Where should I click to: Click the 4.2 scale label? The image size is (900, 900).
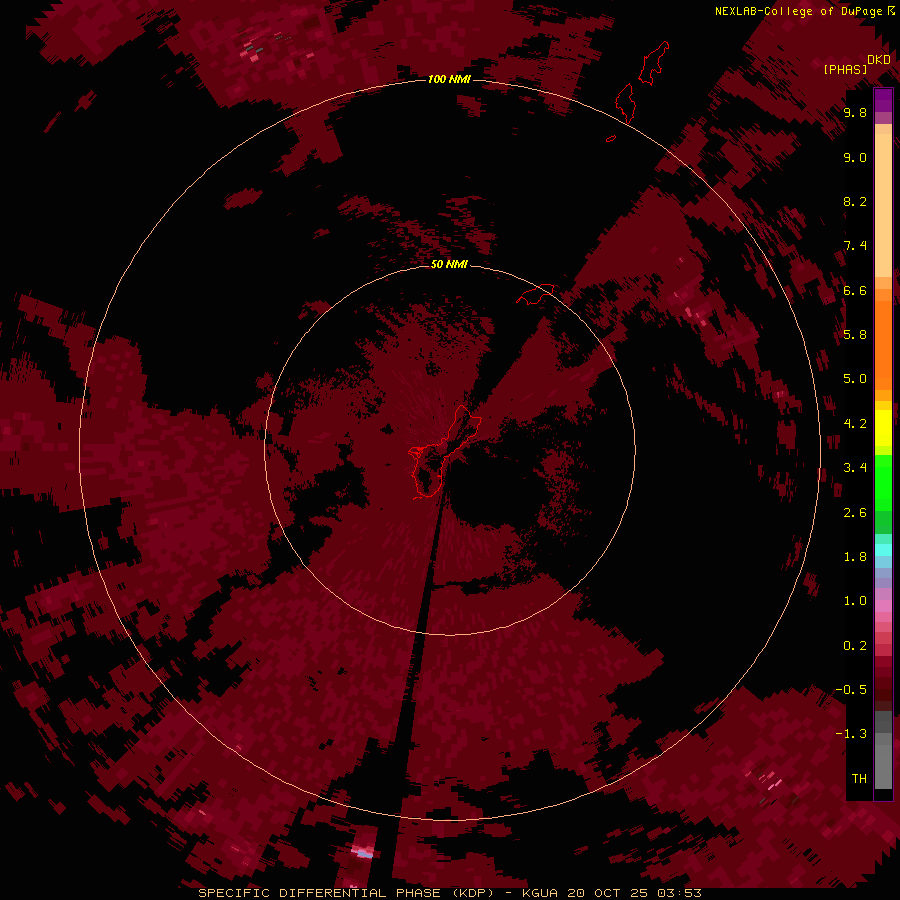click(x=855, y=424)
